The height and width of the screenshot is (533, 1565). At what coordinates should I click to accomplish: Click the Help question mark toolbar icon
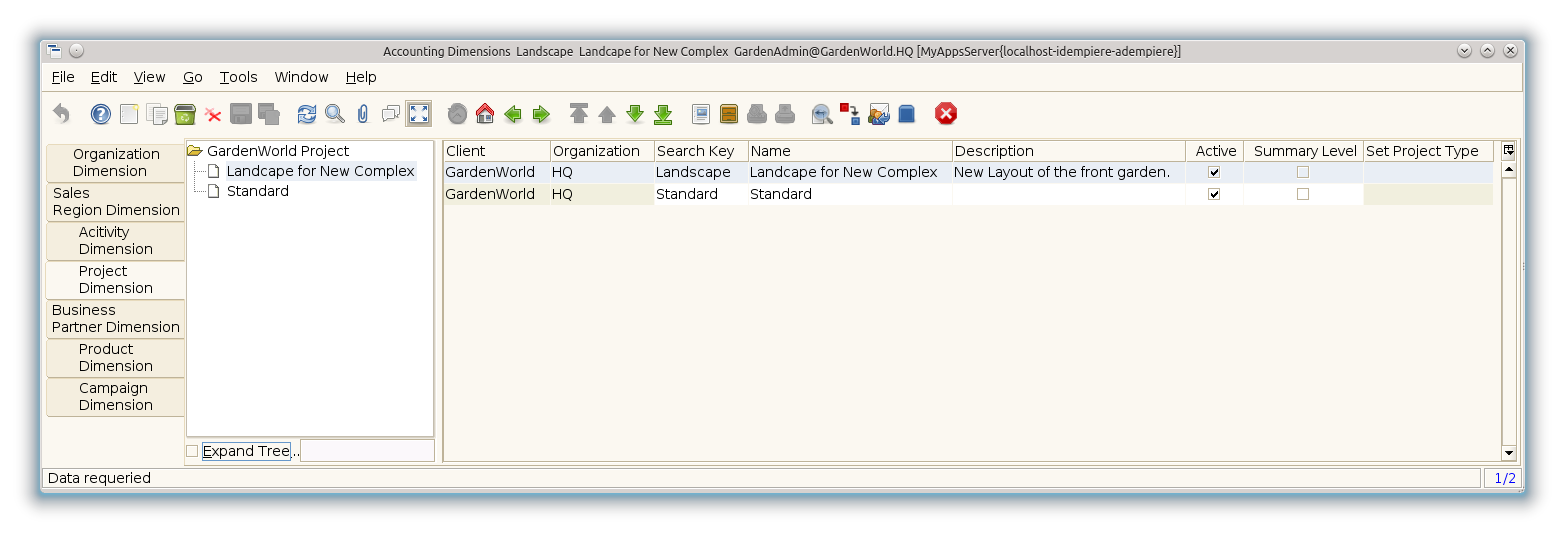pos(101,114)
